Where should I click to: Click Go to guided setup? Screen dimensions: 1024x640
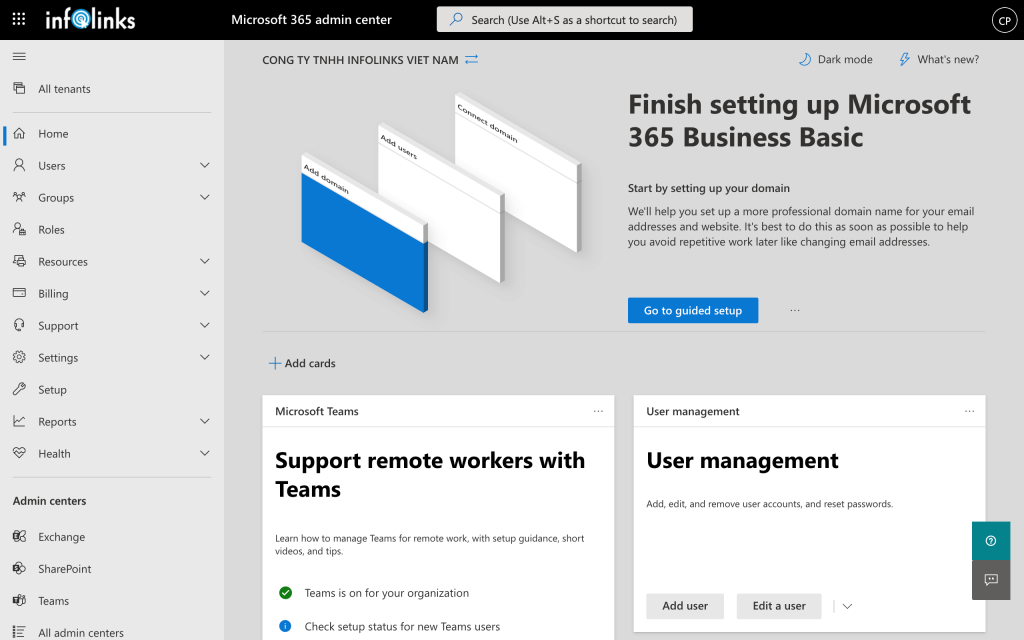click(692, 310)
